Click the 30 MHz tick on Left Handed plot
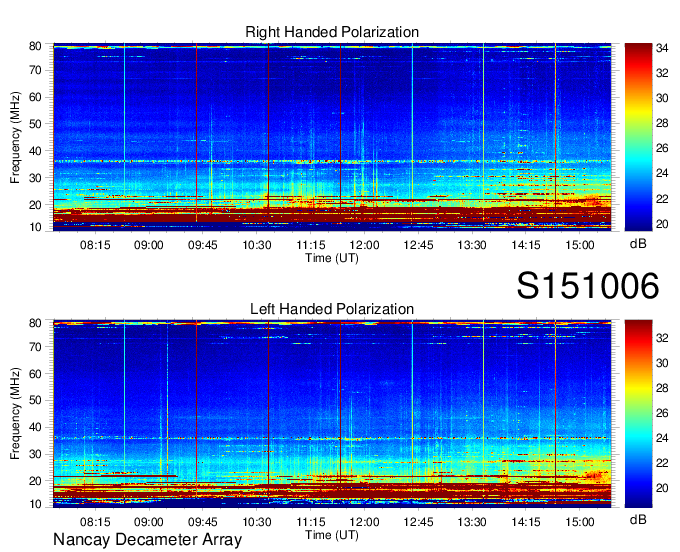This screenshot has height=552, width=680. pyautogui.click(x=35, y=454)
